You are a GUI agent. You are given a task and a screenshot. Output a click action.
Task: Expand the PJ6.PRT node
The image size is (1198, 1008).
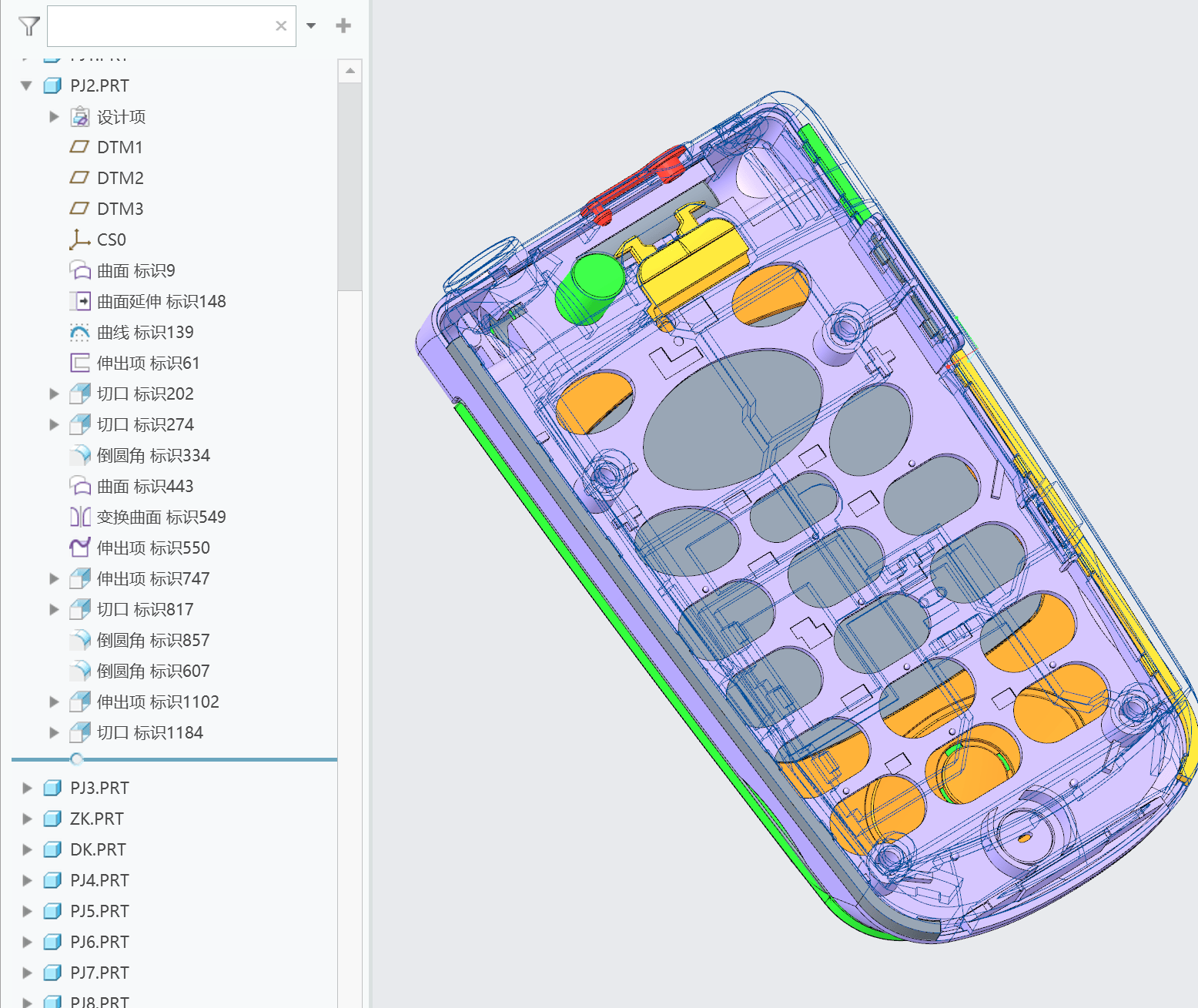pos(27,942)
